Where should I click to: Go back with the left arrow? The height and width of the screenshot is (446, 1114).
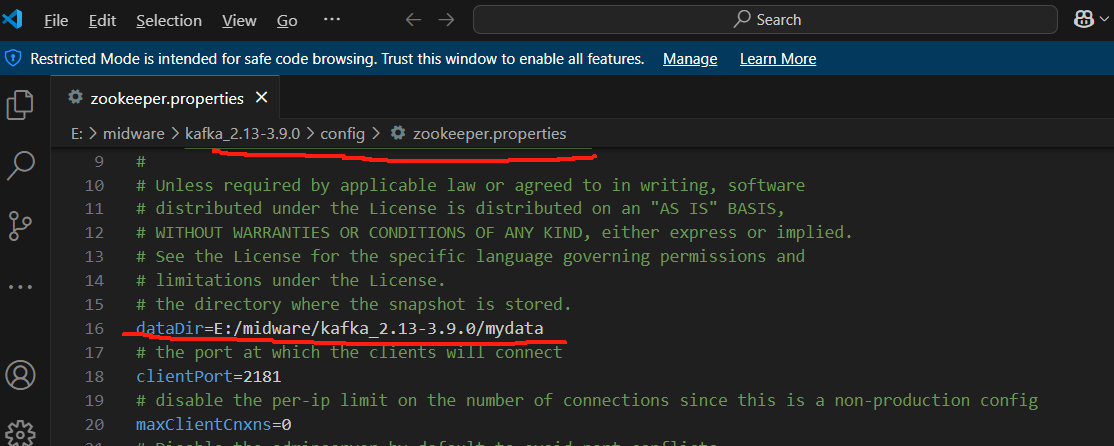coord(413,20)
